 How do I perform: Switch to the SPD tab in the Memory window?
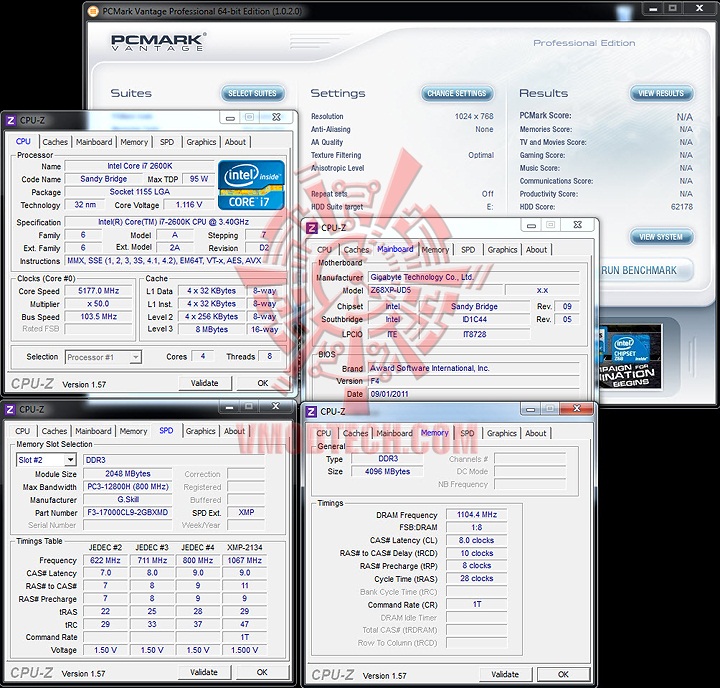click(x=467, y=433)
